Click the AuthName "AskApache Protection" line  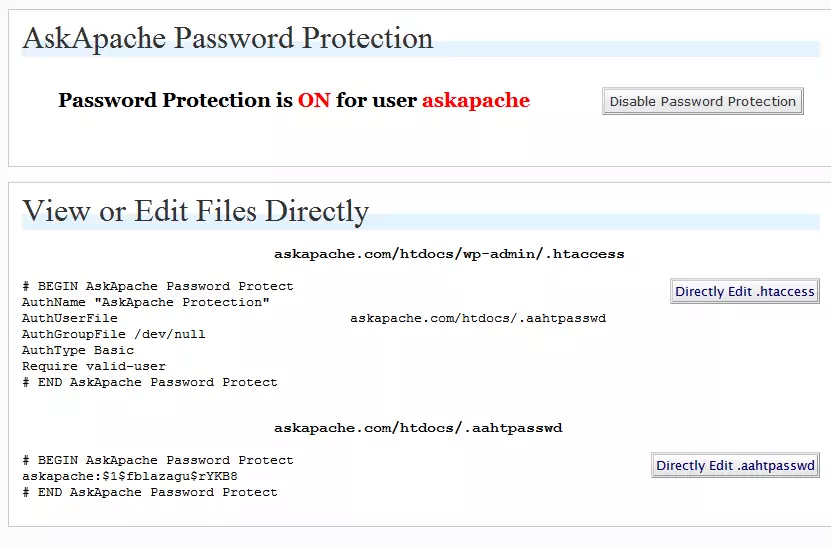(x=146, y=302)
